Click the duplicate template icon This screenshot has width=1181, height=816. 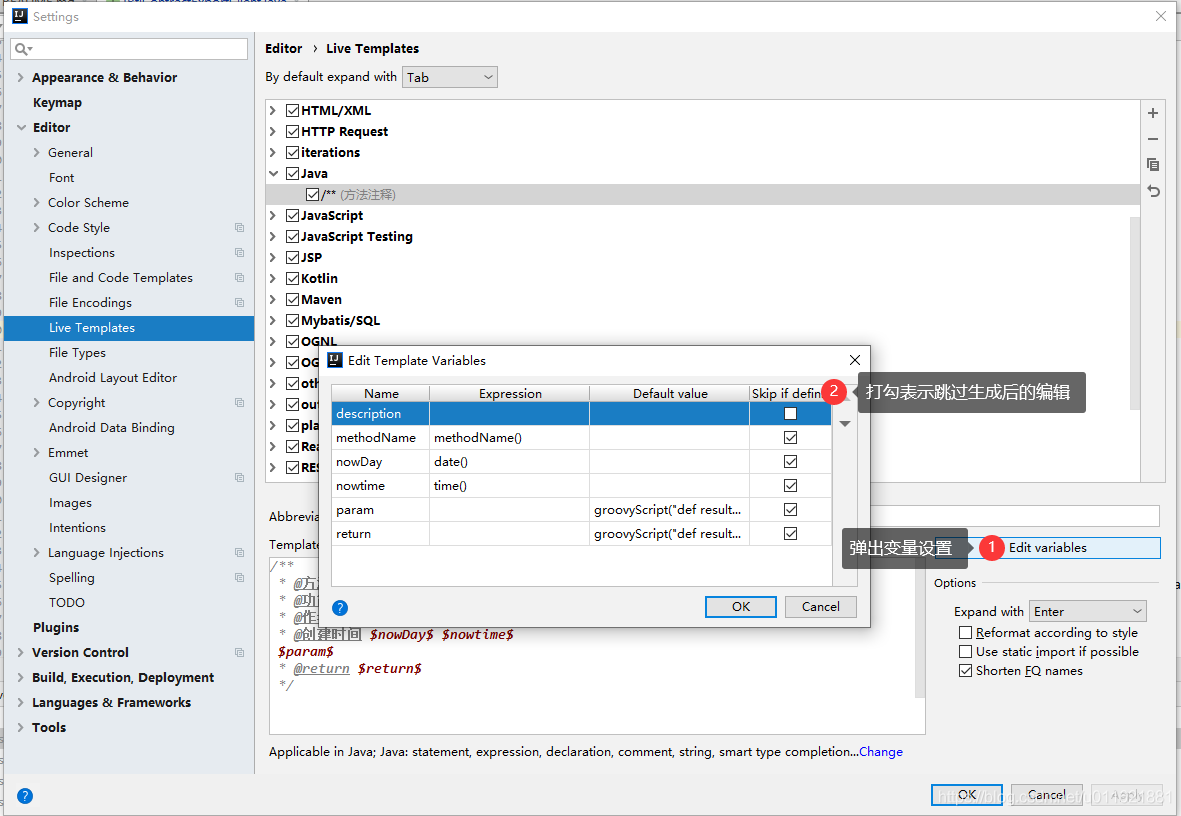click(1152, 164)
